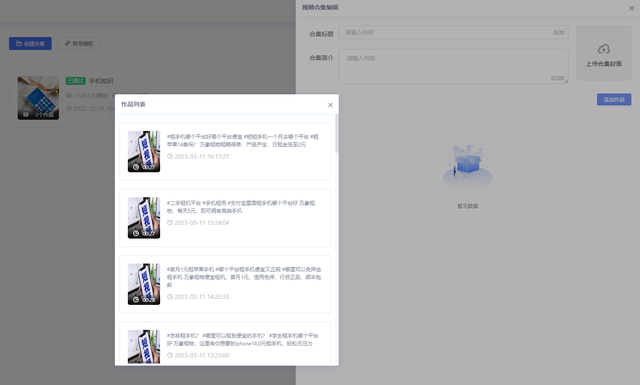The width and height of the screenshot is (640, 385).
Task: Click the 手机知识 collection title
Action: point(101,81)
